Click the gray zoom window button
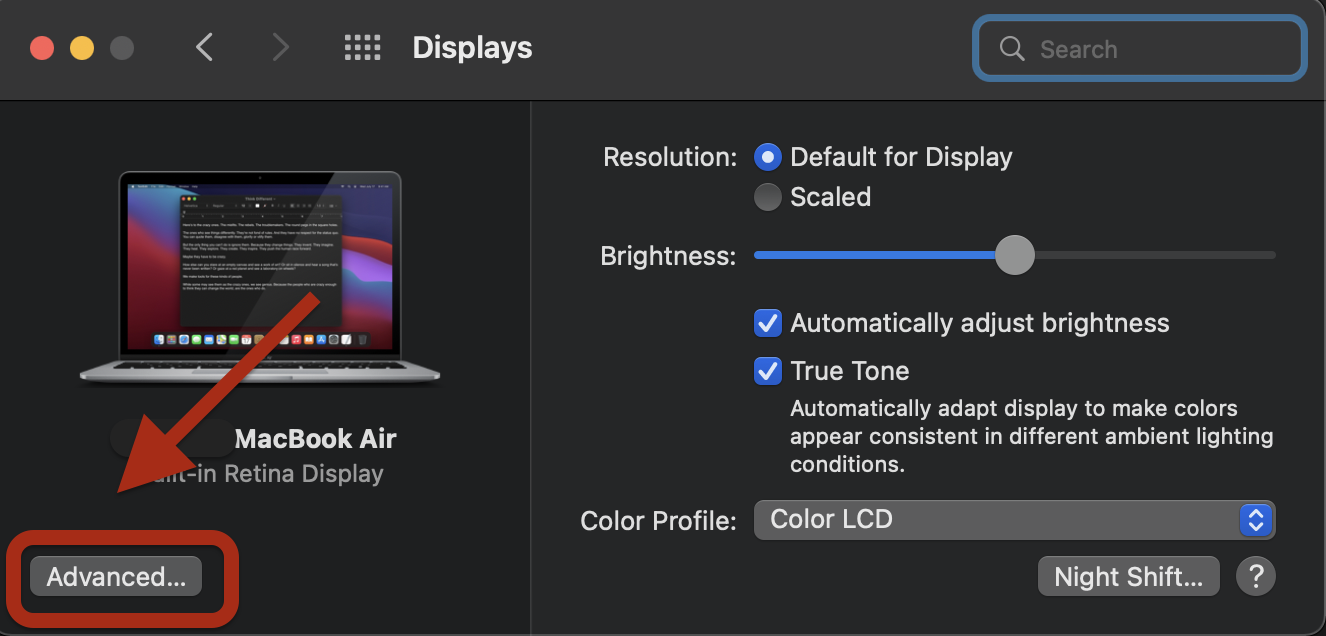This screenshot has height=636, width=1326. coord(121,48)
